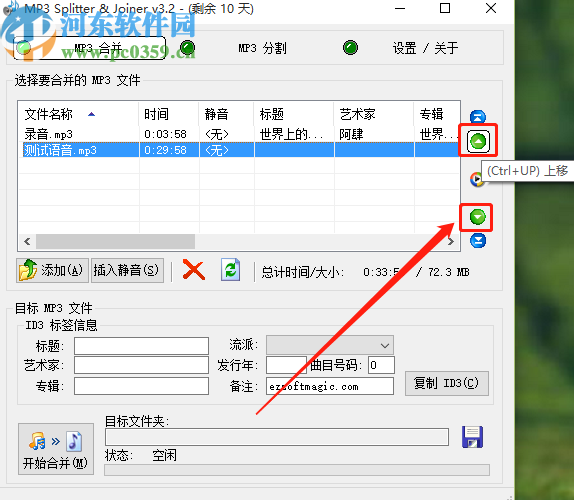
Task: Click the green refresh list icon
Action: pyautogui.click(x=230, y=270)
